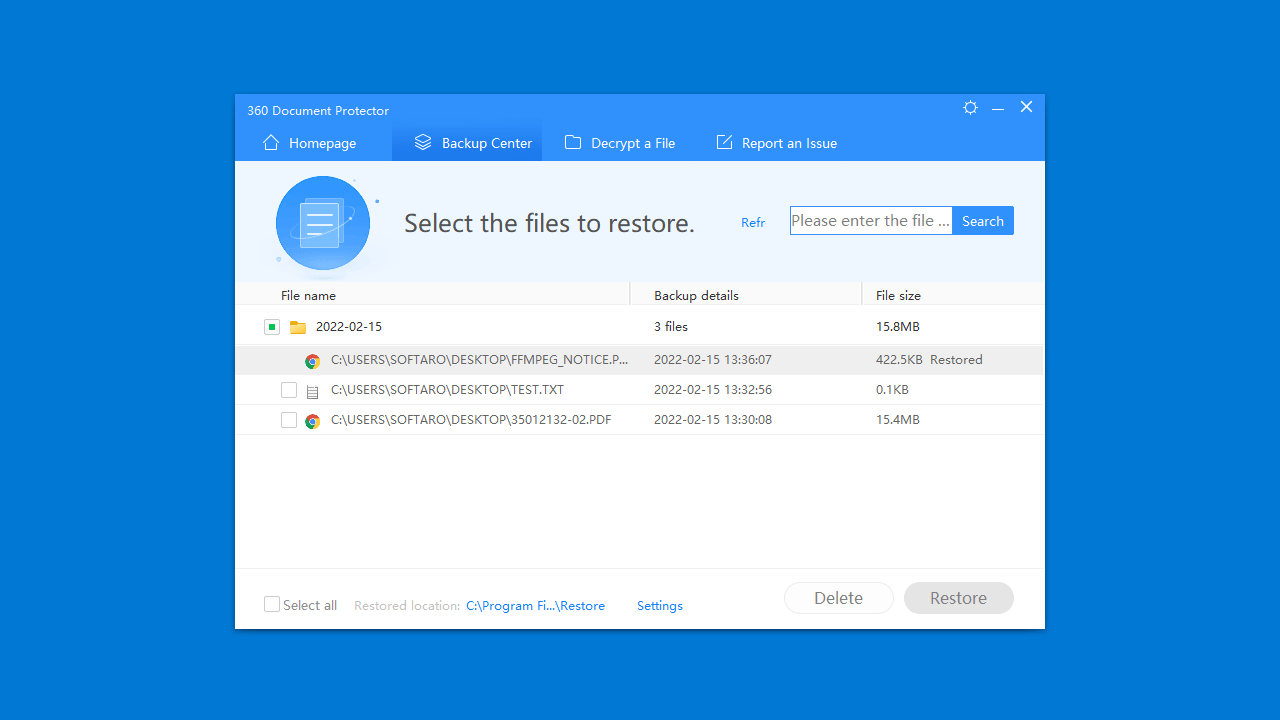
Task: Click the 2022-02-15 folder name
Action: click(x=349, y=327)
